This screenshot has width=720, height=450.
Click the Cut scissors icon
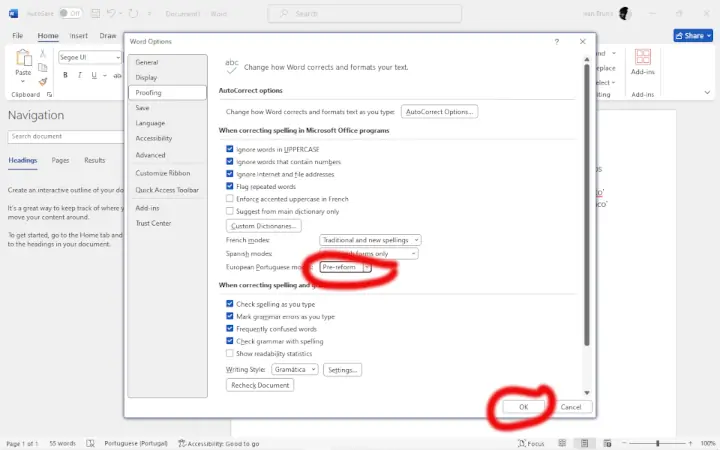[x=43, y=54]
